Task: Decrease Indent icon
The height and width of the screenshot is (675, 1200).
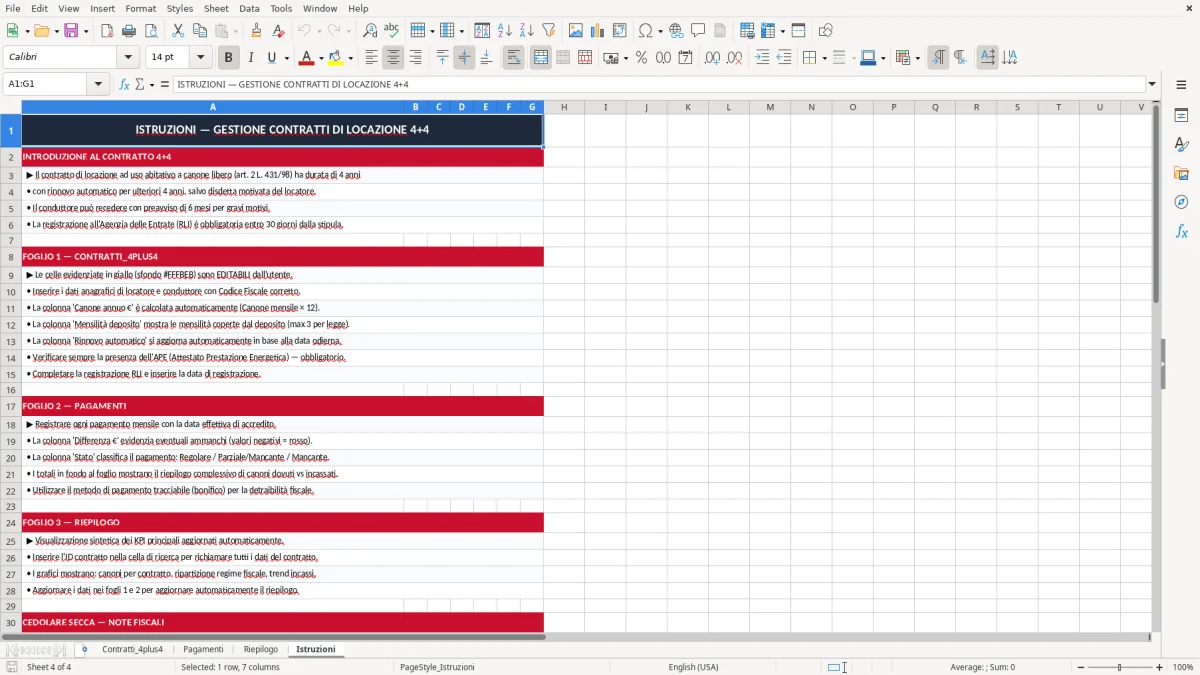Action: coord(784,58)
